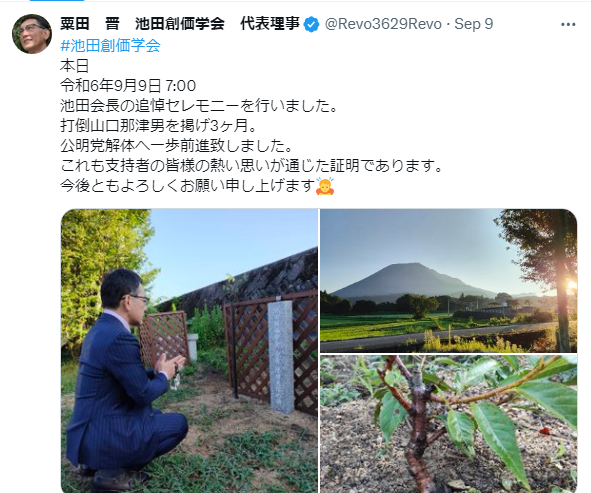The height and width of the screenshot is (493, 591).
Task: Click the bowing person emoji
Action: [325, 185]
